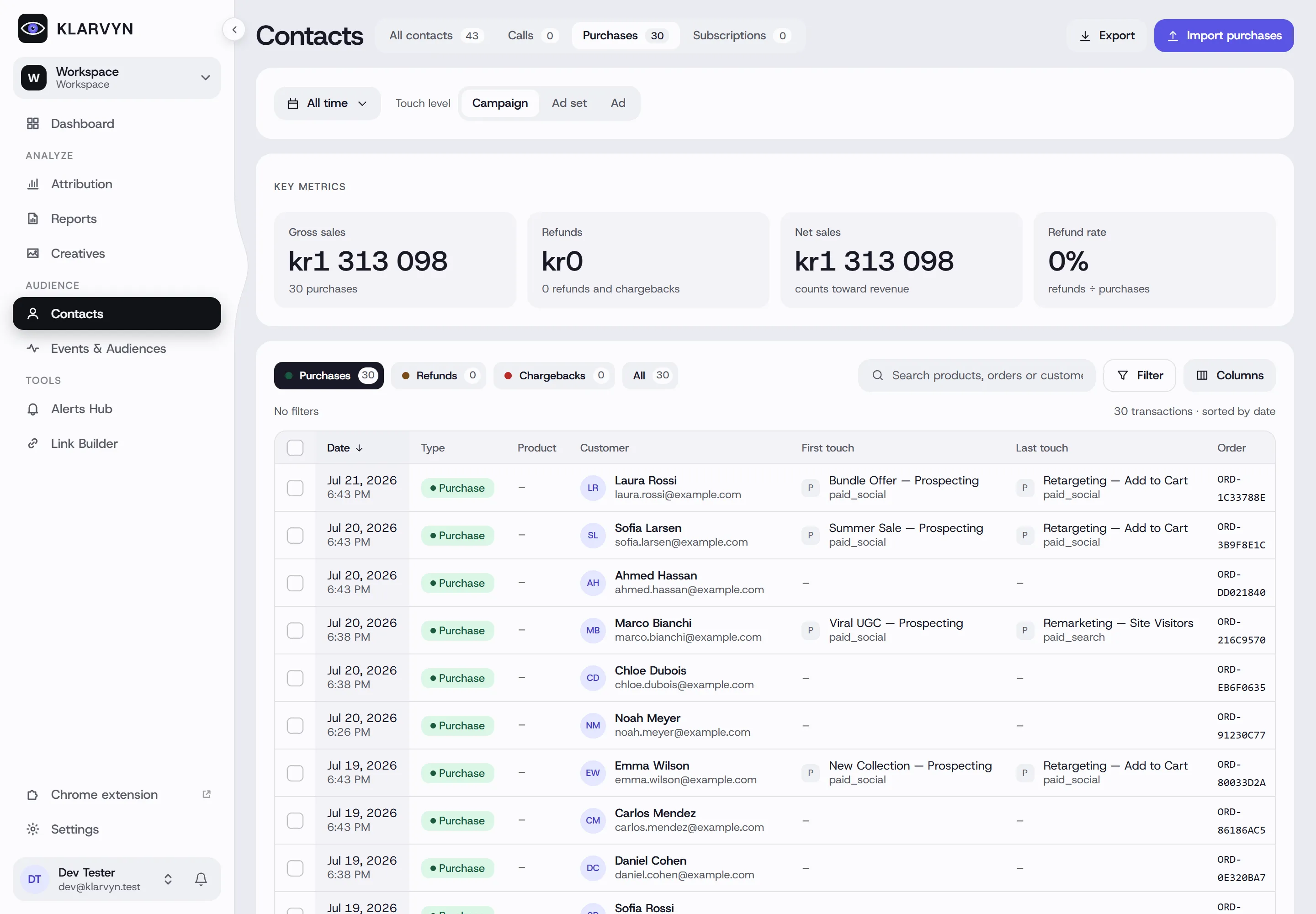Expand the Workspace switcher dropdown
The height and width of the screenshot is (914, 1316).
(x=117, y=77)
